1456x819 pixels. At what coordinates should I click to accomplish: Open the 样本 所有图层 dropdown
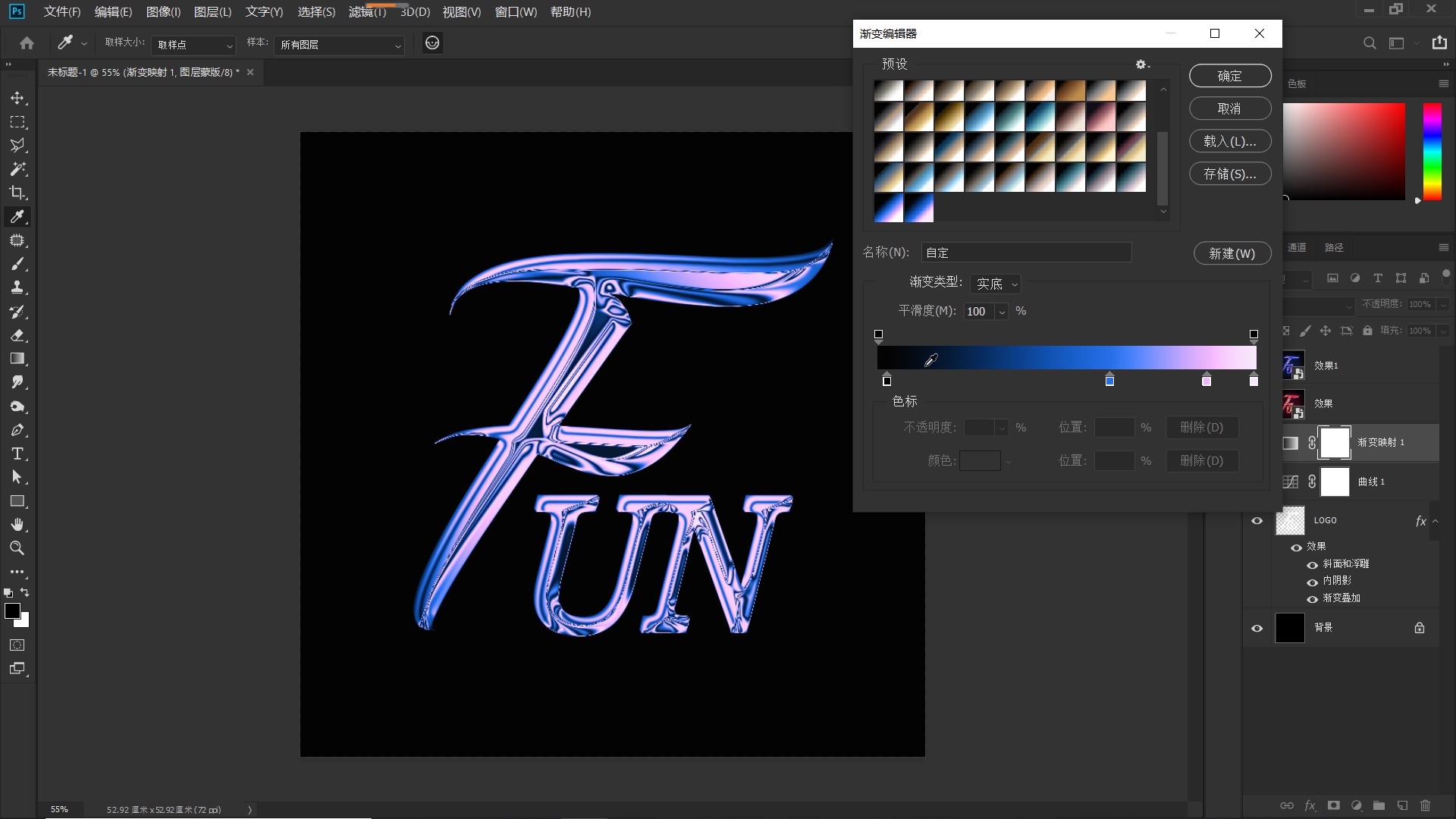339,45
